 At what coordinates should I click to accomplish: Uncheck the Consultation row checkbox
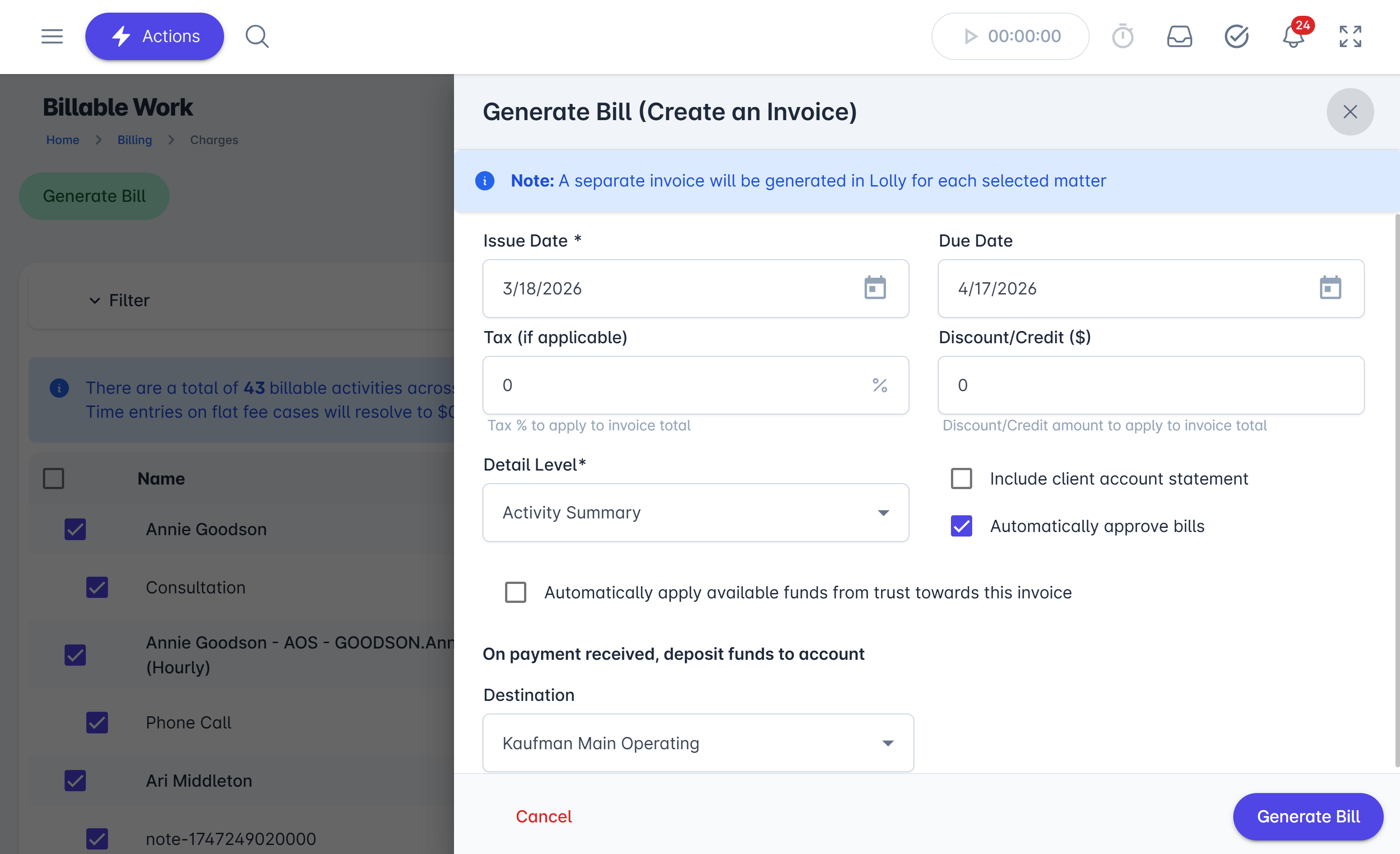[97, 588]
